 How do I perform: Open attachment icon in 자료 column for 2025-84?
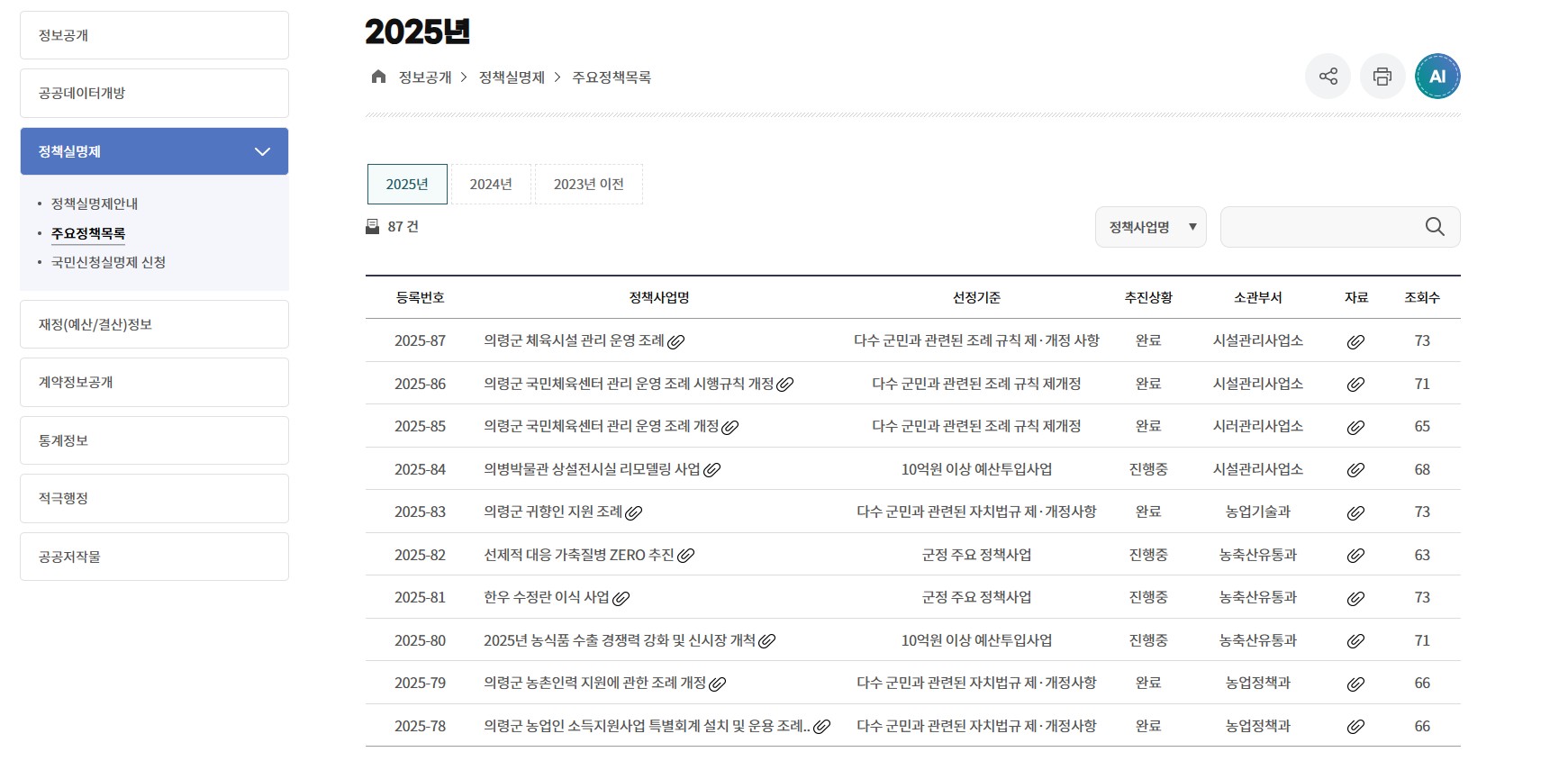click(x=1355, y=470)
